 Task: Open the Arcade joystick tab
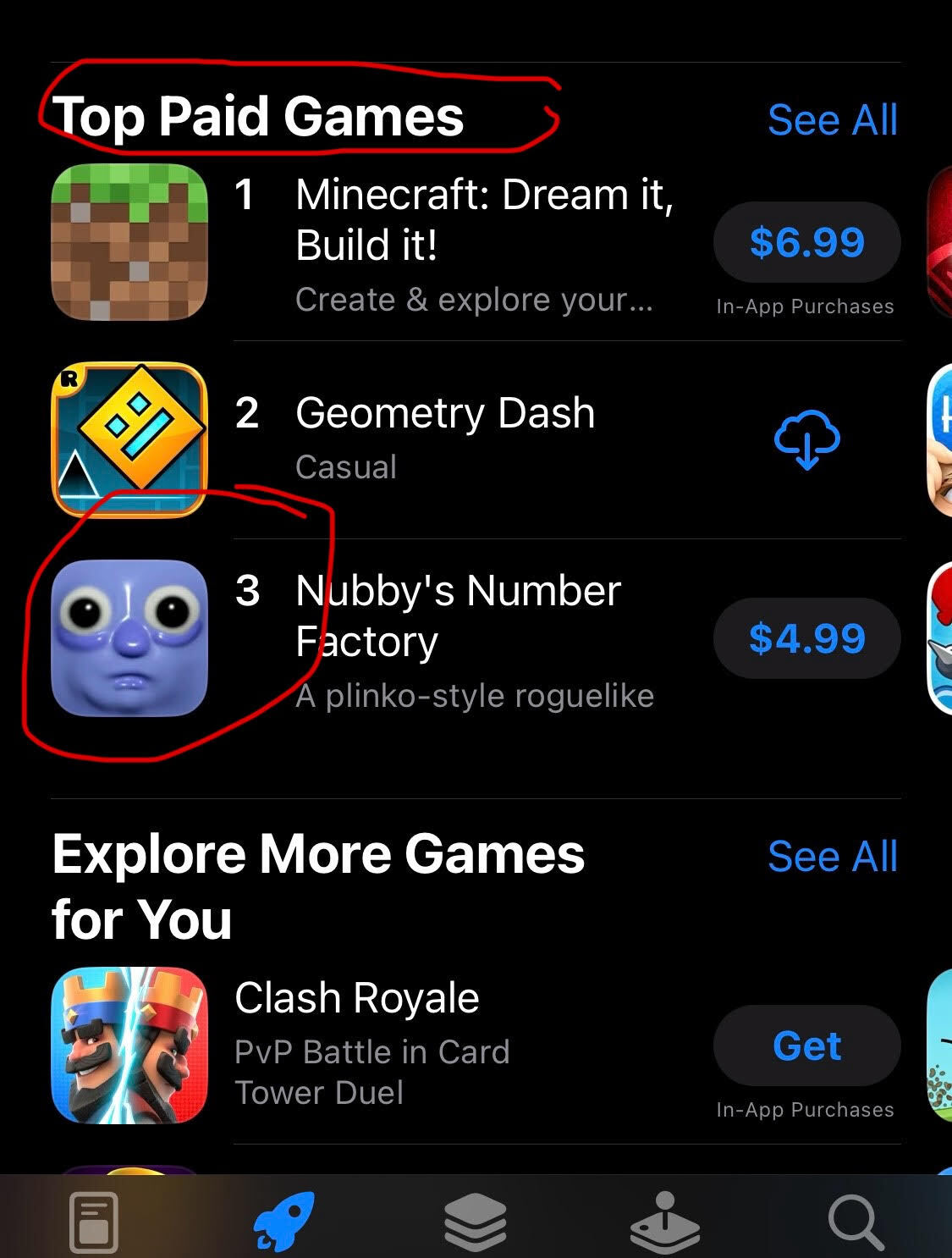pyautogui.click(x=665, y=1222)
